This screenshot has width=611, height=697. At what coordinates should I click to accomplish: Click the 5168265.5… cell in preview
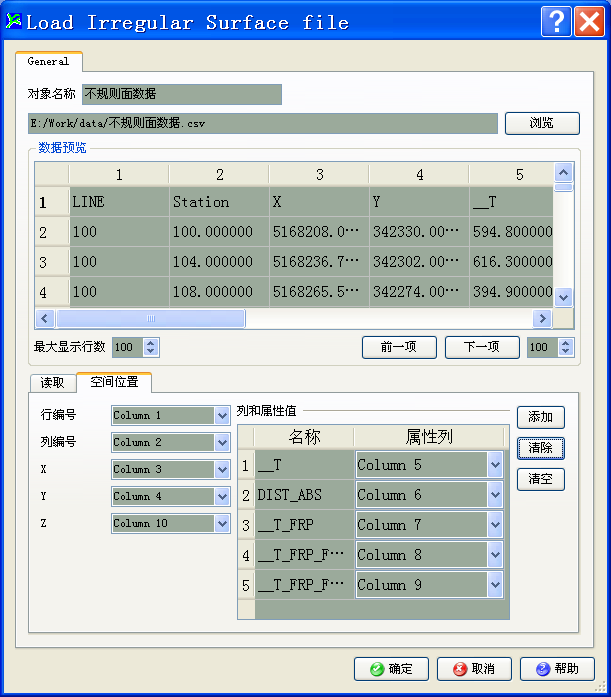tap(319, 292)
